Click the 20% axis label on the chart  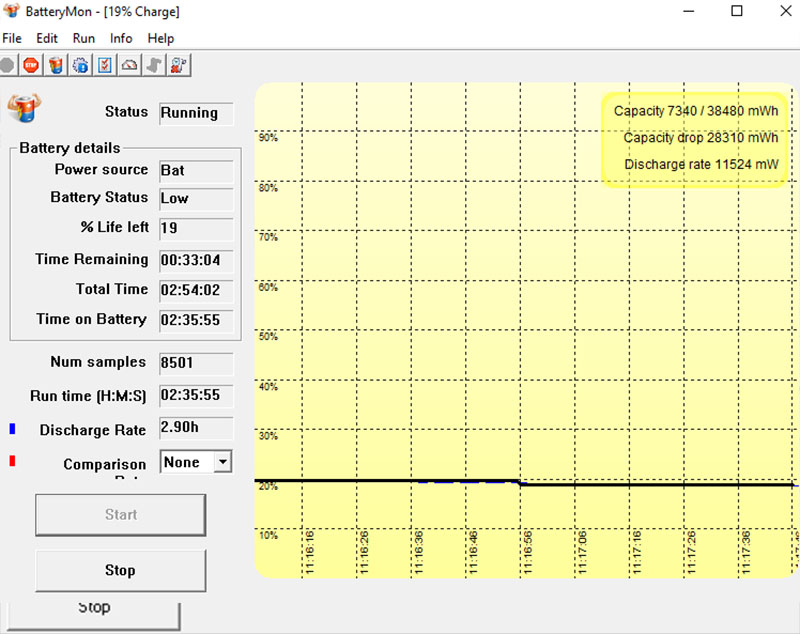point(268,487)
